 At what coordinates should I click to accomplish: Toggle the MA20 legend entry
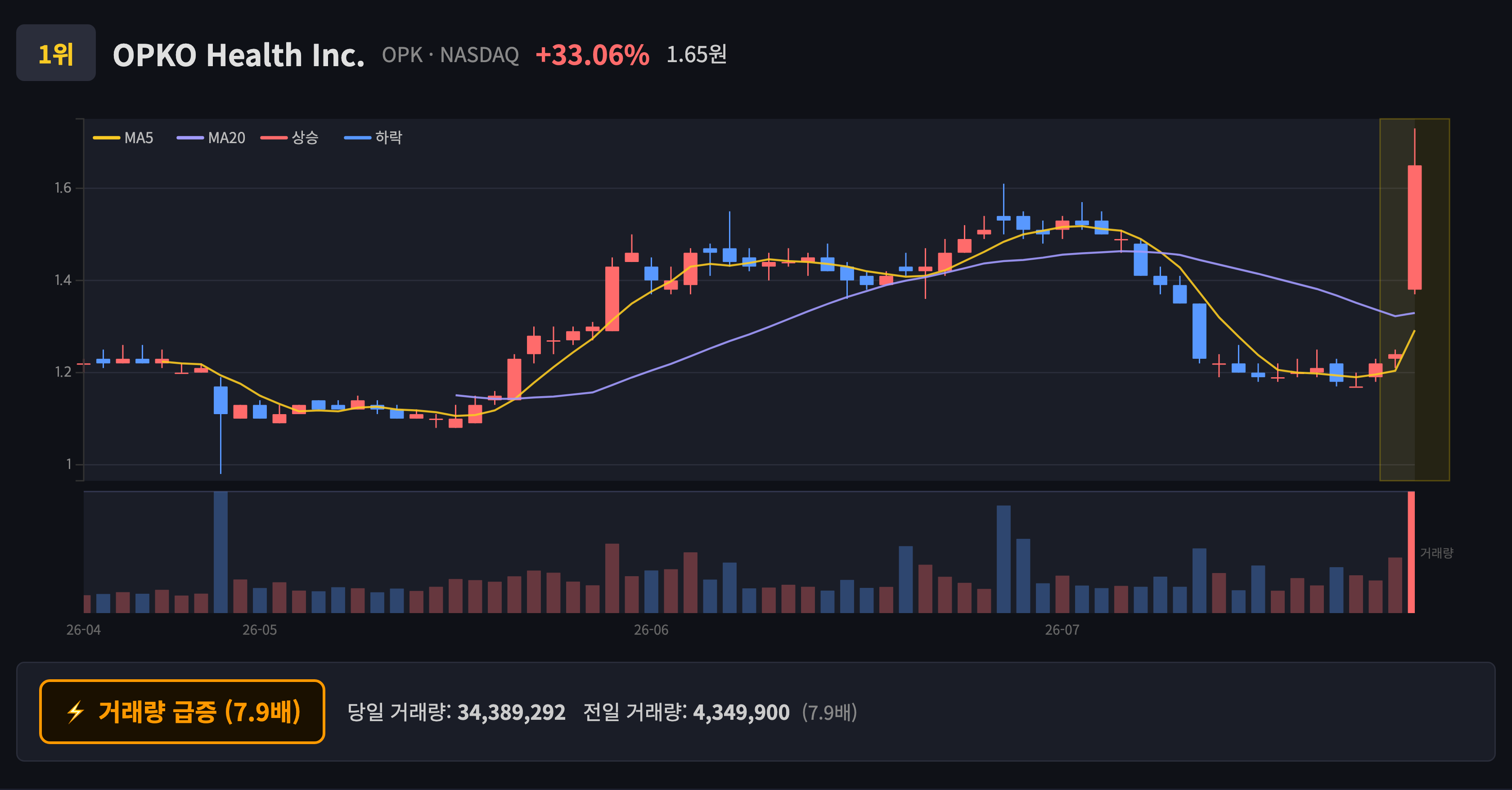pyautogui.click(x=211, y=138)
